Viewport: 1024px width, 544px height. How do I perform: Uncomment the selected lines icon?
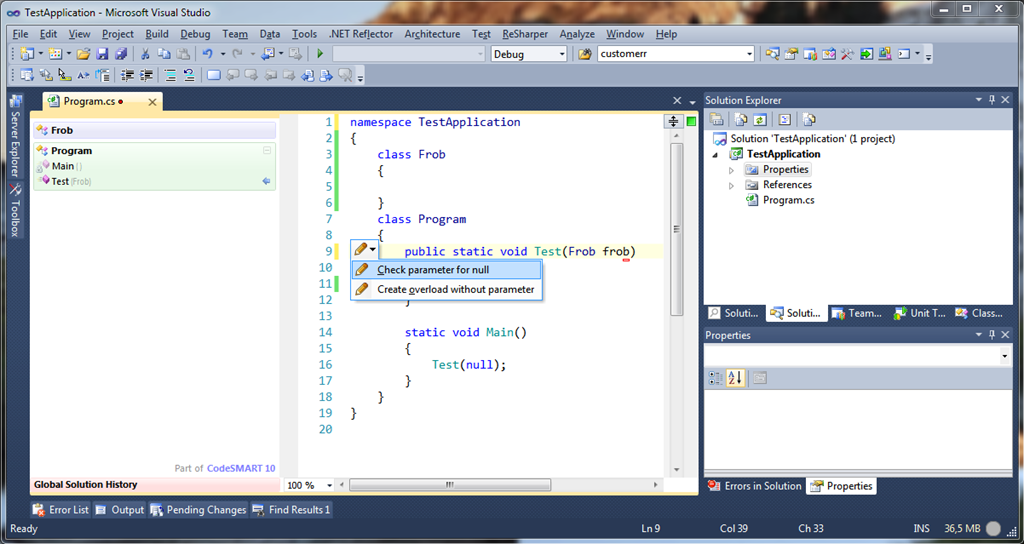189,75
